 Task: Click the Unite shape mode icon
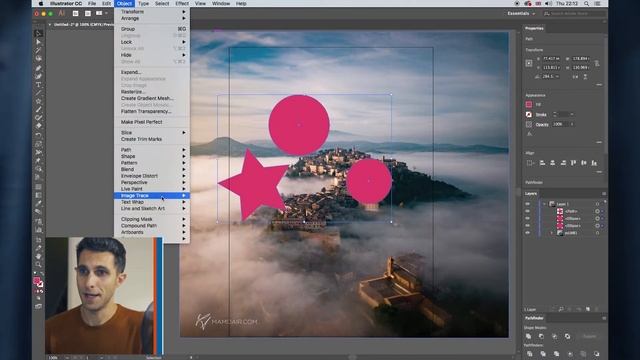[x=529, y=336]
